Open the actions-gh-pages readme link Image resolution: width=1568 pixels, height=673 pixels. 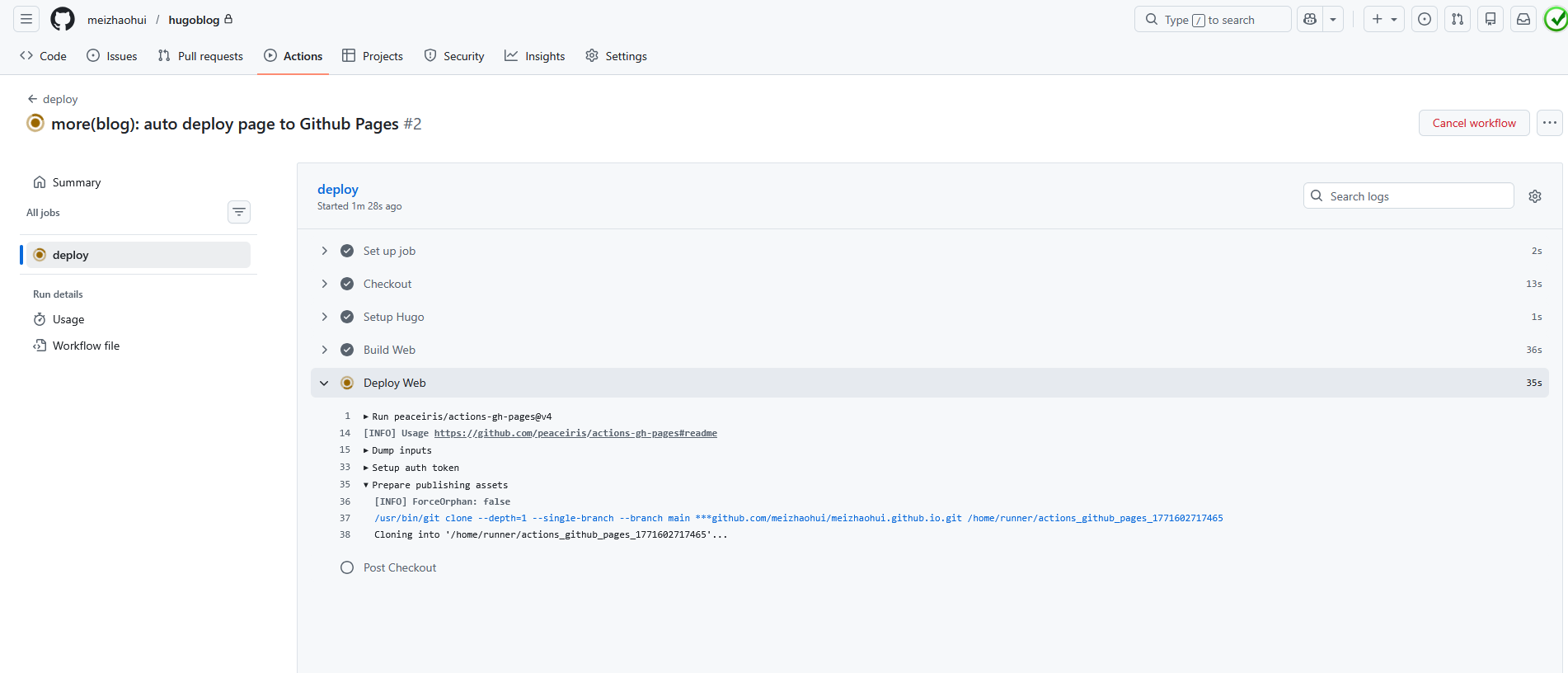pos(575,433)
